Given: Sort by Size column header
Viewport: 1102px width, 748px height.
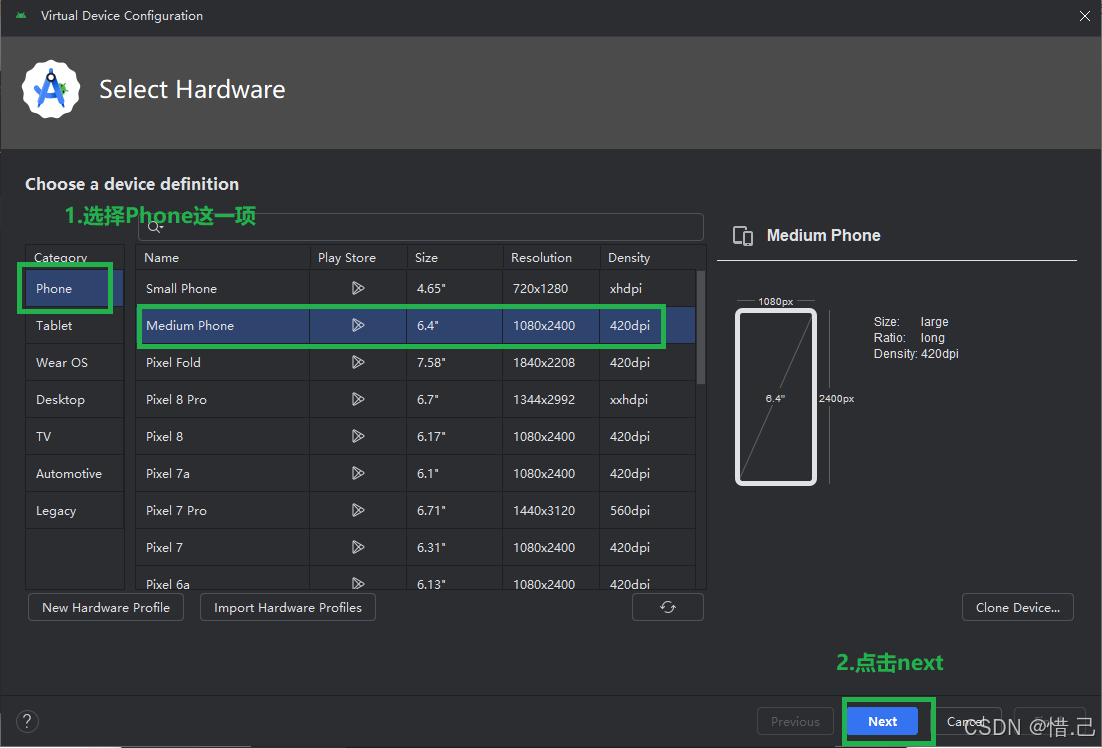Looking at the screenshot, I should (455, 257).
